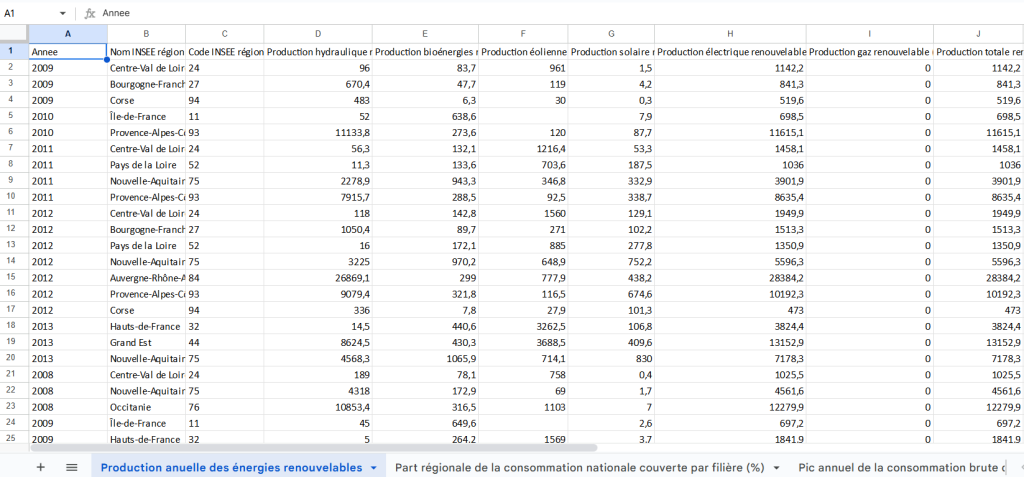Click the formula bar containing Annee
Screen dimensions: 1024x477
point(562,13)
